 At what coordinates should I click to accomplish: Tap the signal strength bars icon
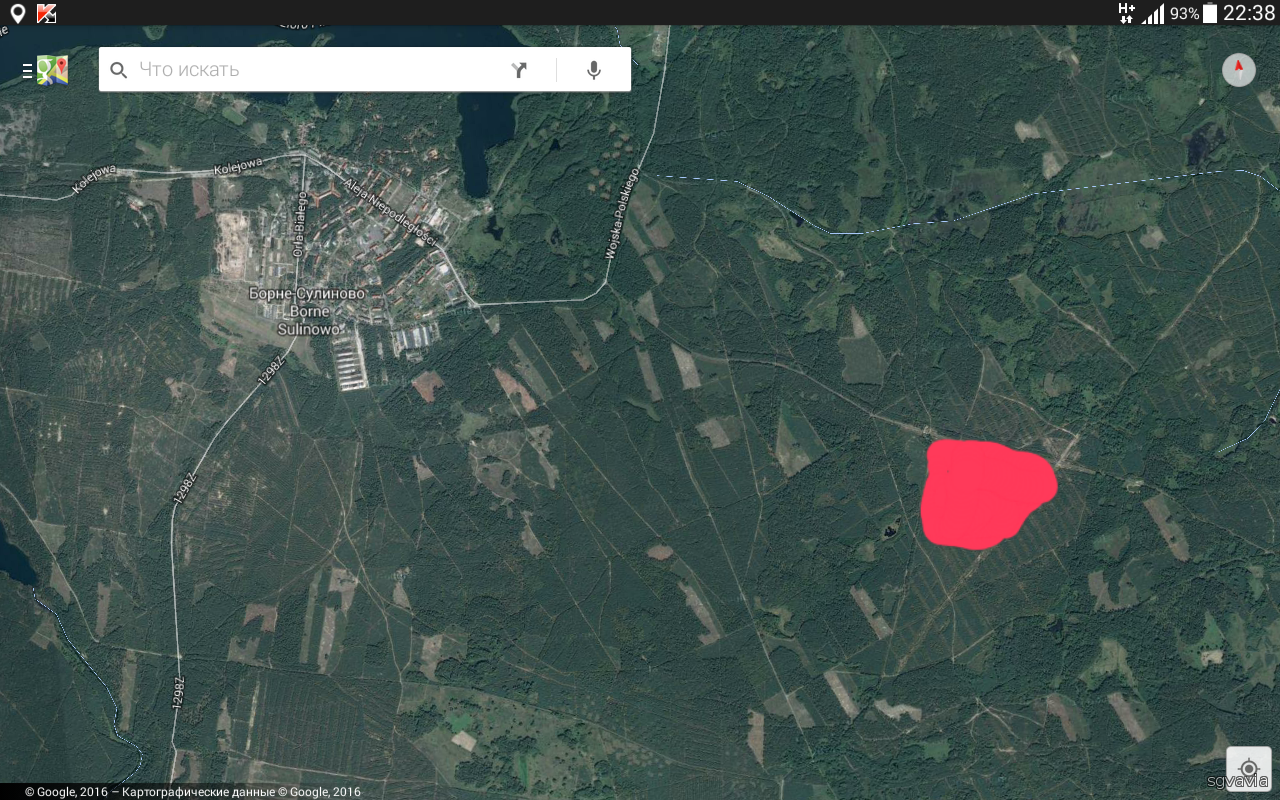pos(1154,14)
